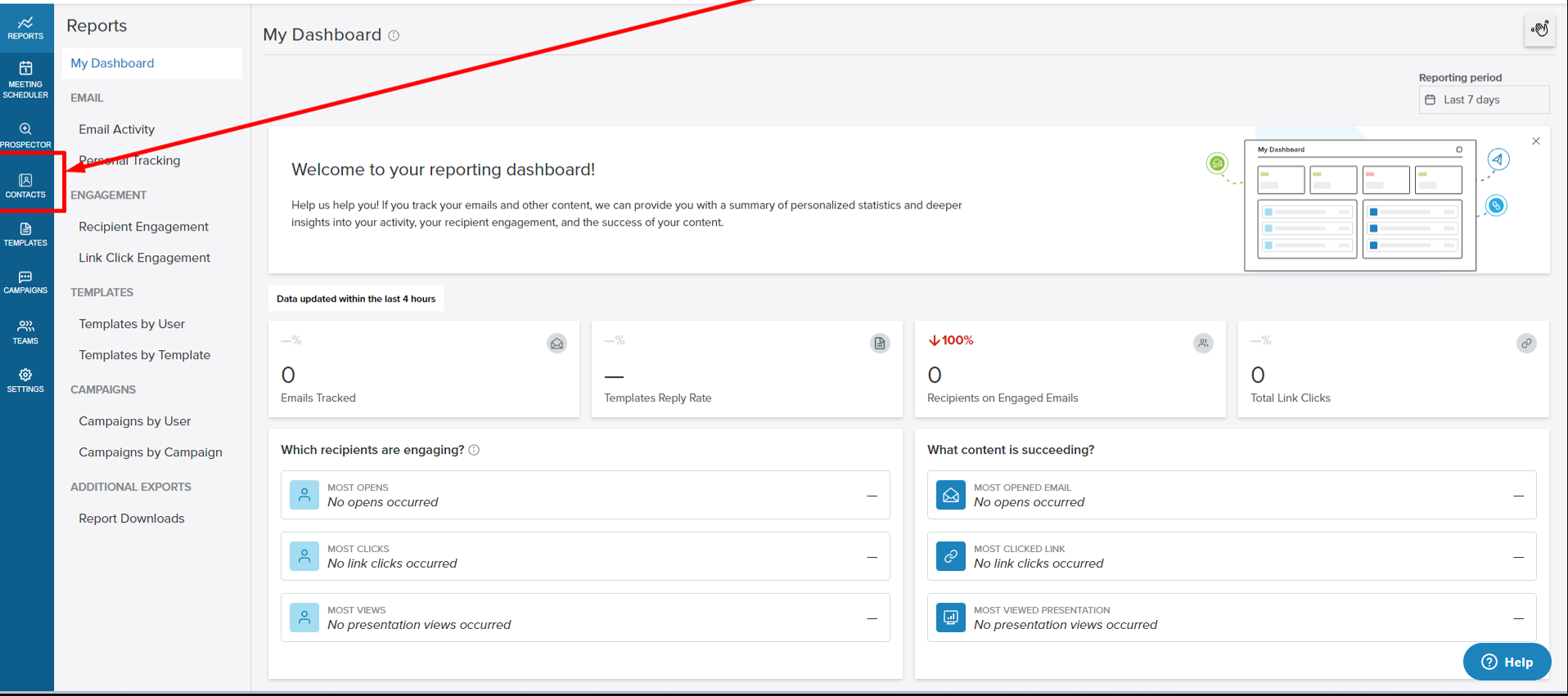Click the ADDITIONAL EXPORTS section header
This screenshot has width=1568, height=696.
tap(131, 487)
